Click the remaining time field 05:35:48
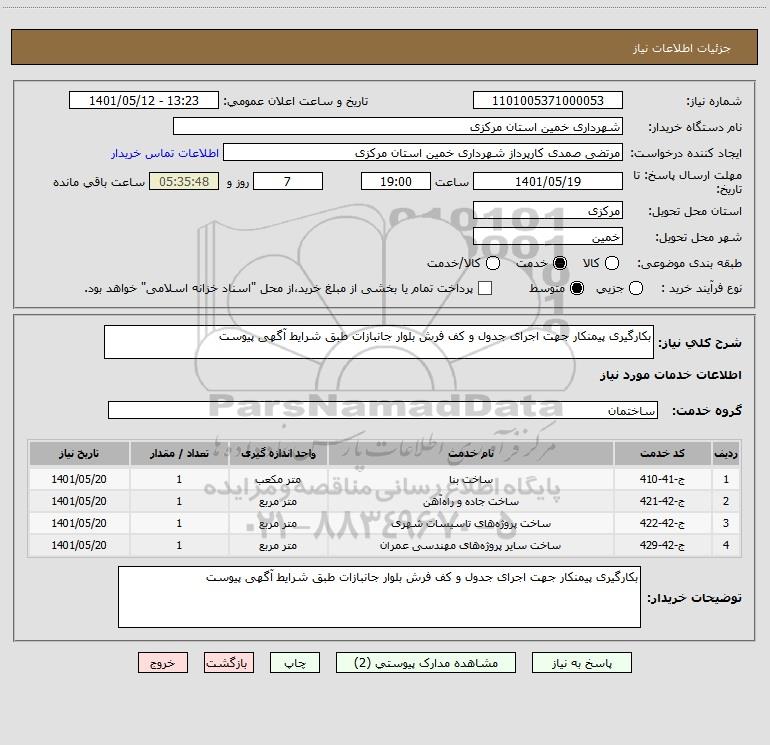This screenshot has height=745, width=770. pyautogui.click(x=184, y=181)
